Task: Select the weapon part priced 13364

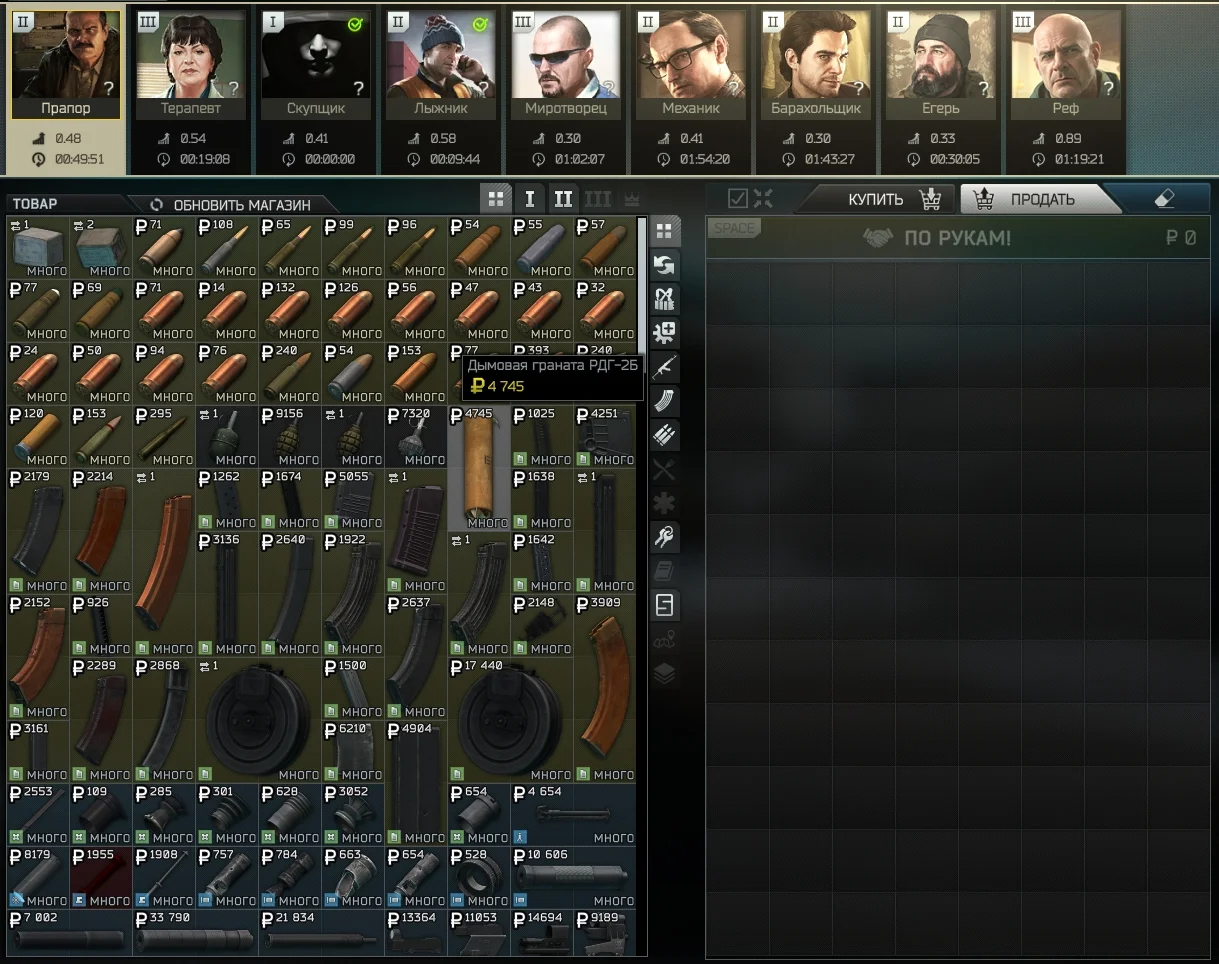Action: pos(416,933)
